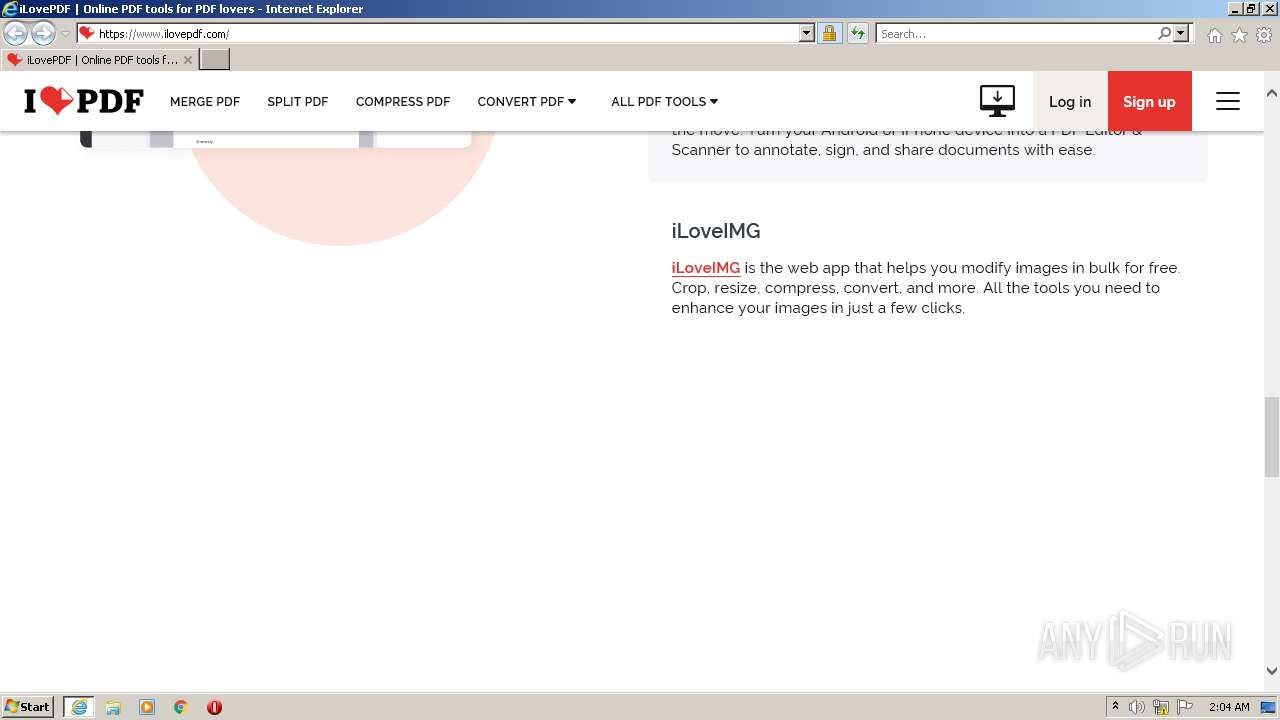The image size is (1280, 720).
Task: Click the Log in button
Action: click(1070, 101)
